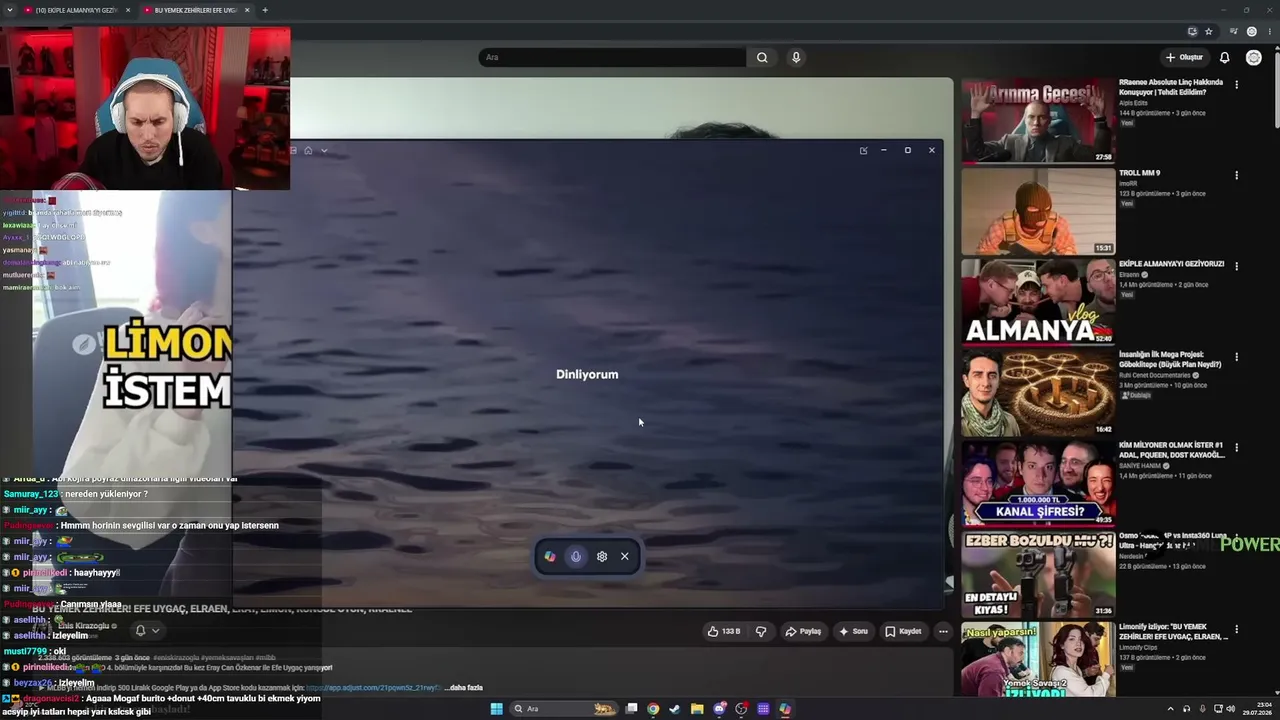The image size is (1280, 720).
Task: Click the Soru ask button
Action: 853,631
